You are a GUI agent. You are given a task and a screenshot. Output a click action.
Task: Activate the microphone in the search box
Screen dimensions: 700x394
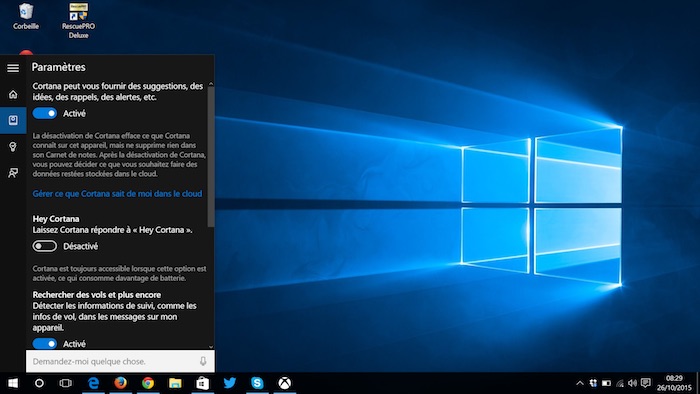point(203,361)
